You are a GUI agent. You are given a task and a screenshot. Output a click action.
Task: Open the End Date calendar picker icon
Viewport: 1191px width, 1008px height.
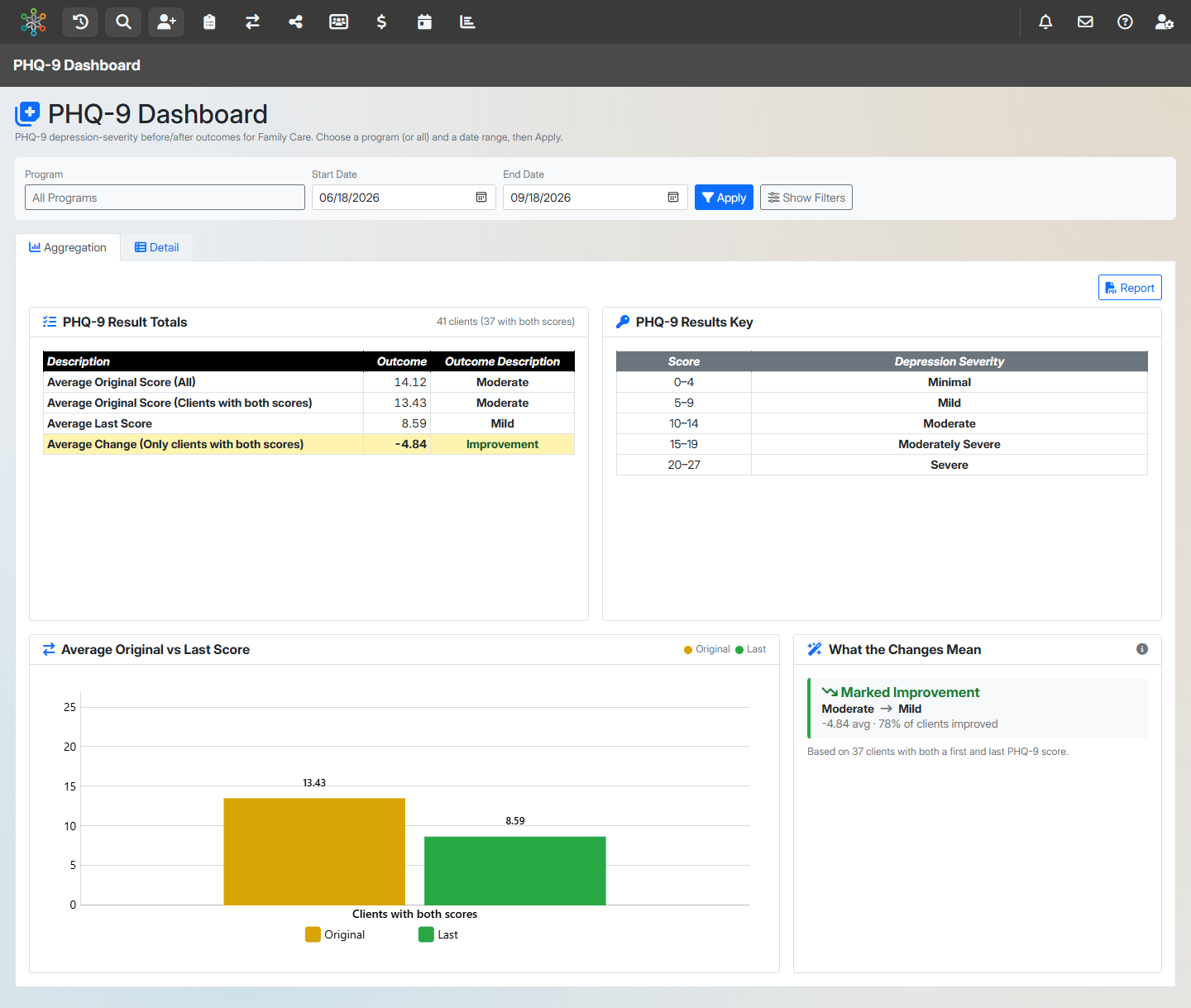coord(673,197)
